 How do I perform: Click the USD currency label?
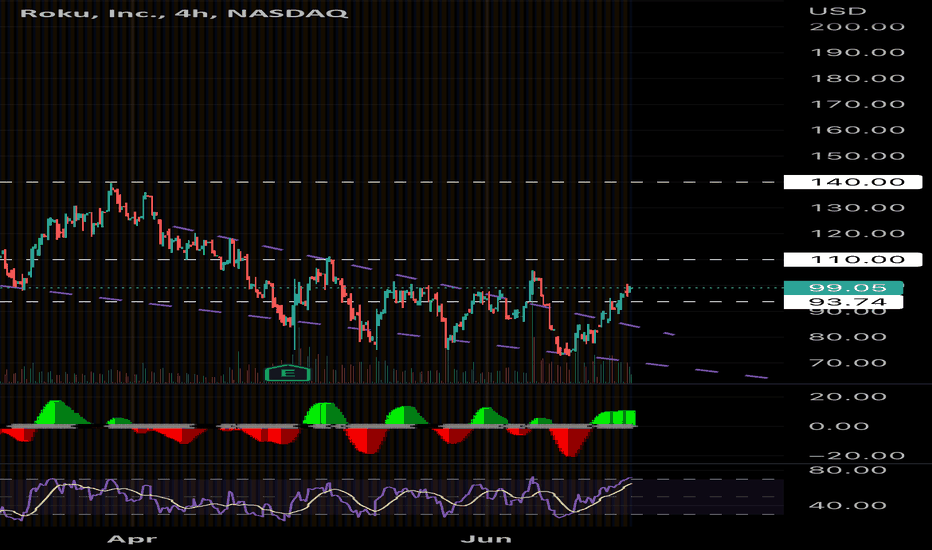[838, 11]
